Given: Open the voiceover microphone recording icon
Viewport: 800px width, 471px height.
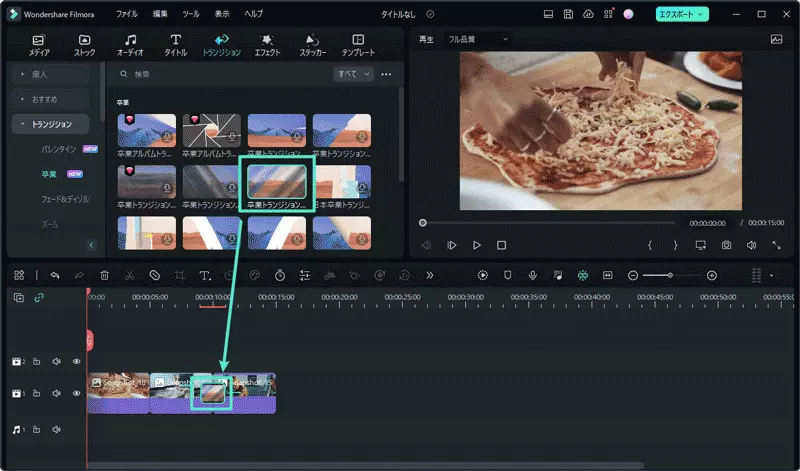Looking at the screenshot, I should 532,275.
